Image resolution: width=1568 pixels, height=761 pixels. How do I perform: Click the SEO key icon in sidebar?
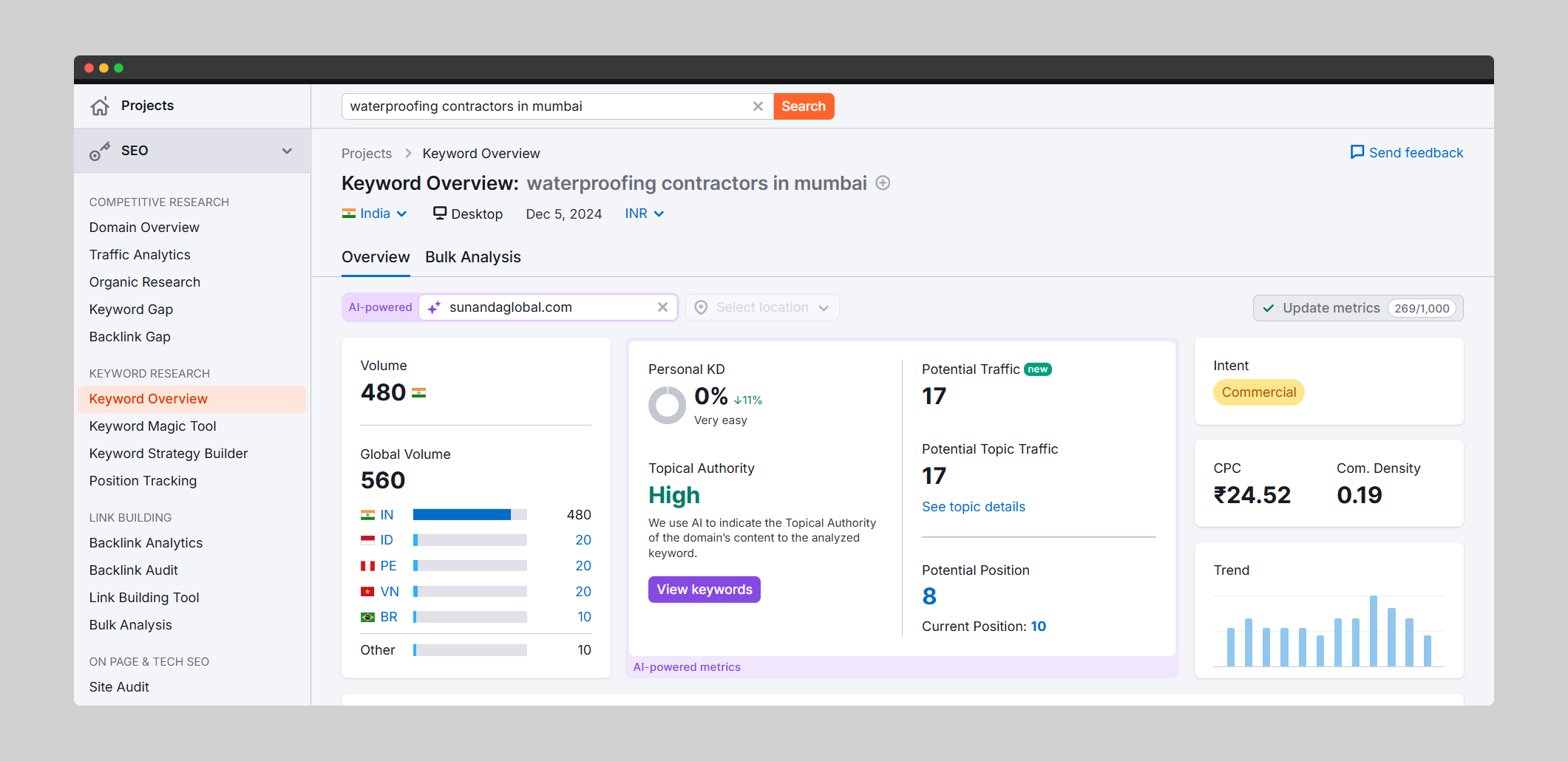(100, 151)
